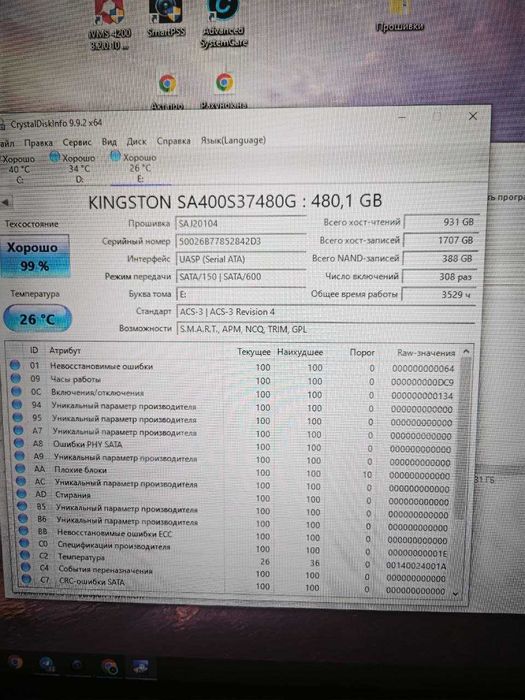Open left Chrome shortcut 'Акт про'
The width and height of the screenshot is (525, 700).
167,92
